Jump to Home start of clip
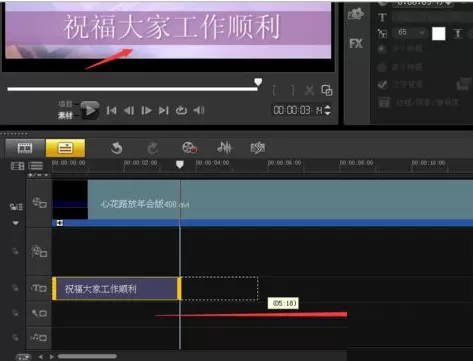This screenshot has height=361, width=473. tap(111, 110)
